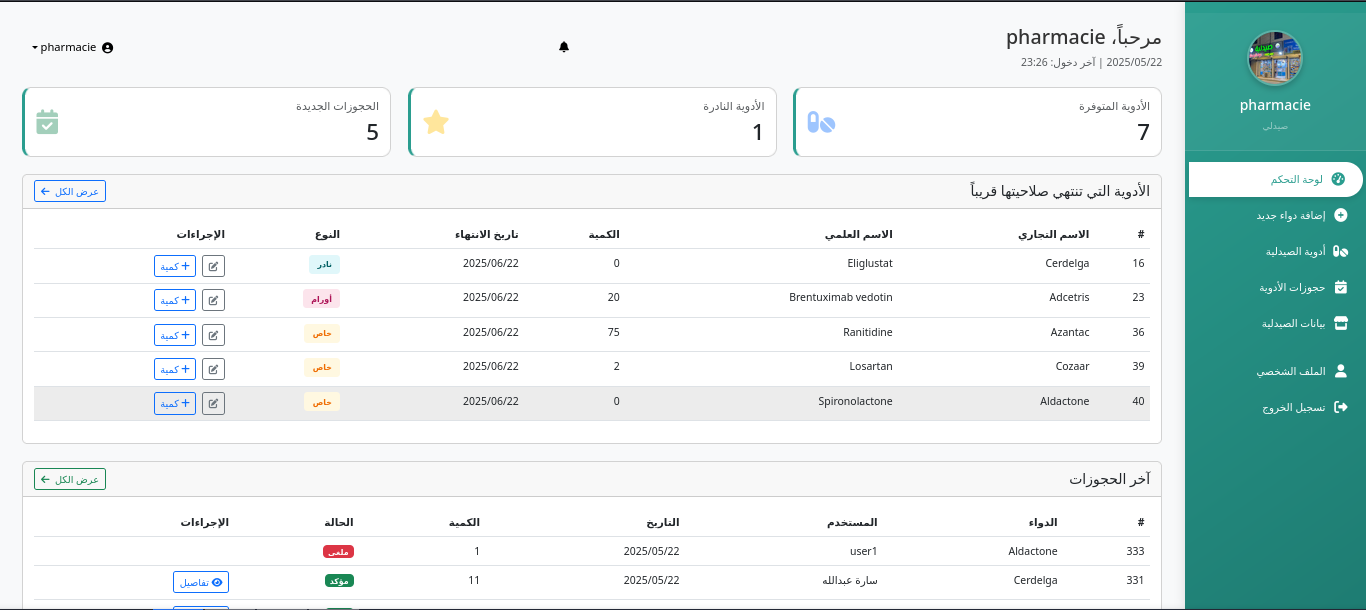
Task: Click the star icon on rare medicines card
Action: point(436,122)
